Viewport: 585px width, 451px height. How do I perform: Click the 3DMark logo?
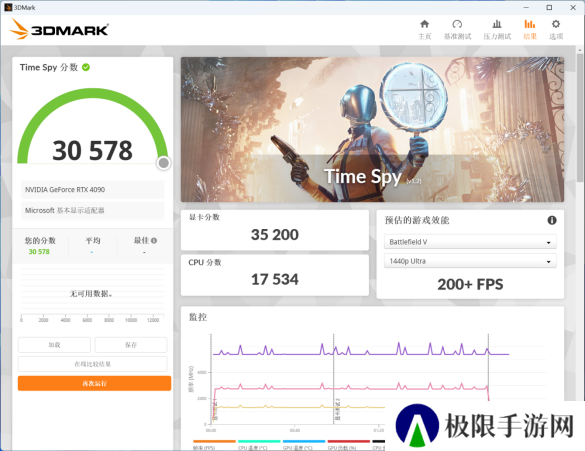(x=59, y=29)
